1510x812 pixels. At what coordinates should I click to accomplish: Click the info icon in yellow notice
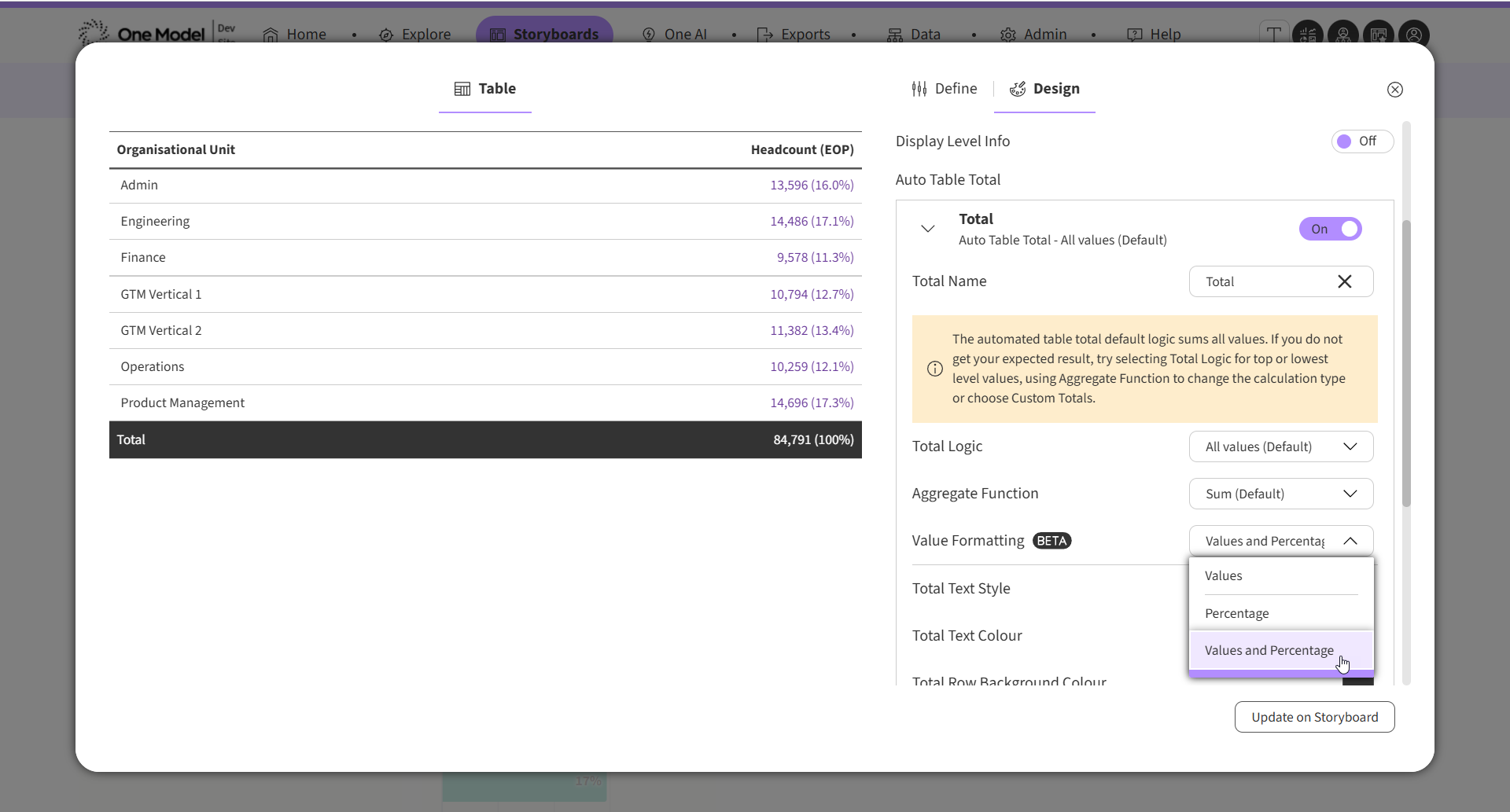(x=934, y=369)
